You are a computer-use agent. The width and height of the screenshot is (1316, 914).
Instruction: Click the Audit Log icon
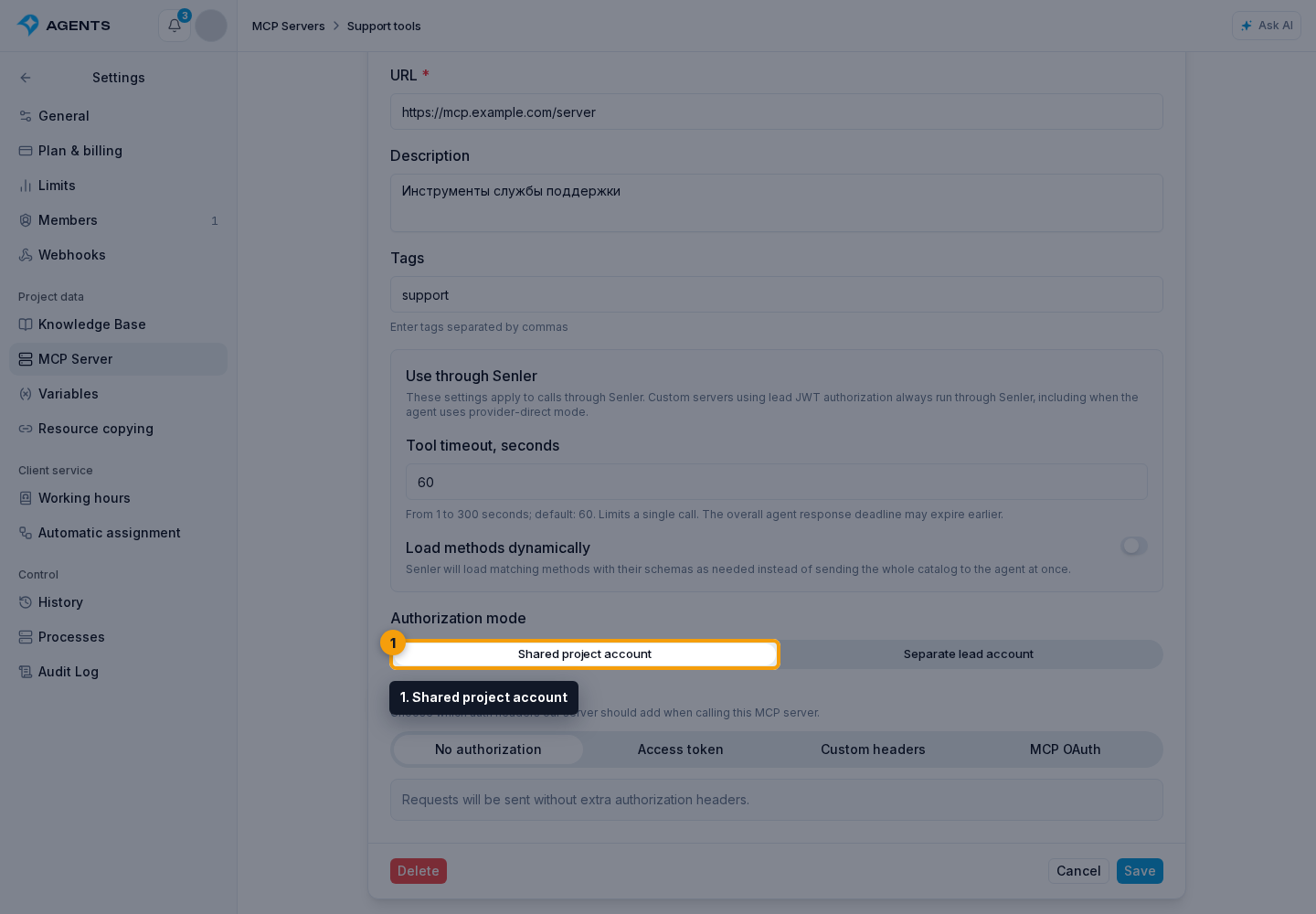(26, 672)
